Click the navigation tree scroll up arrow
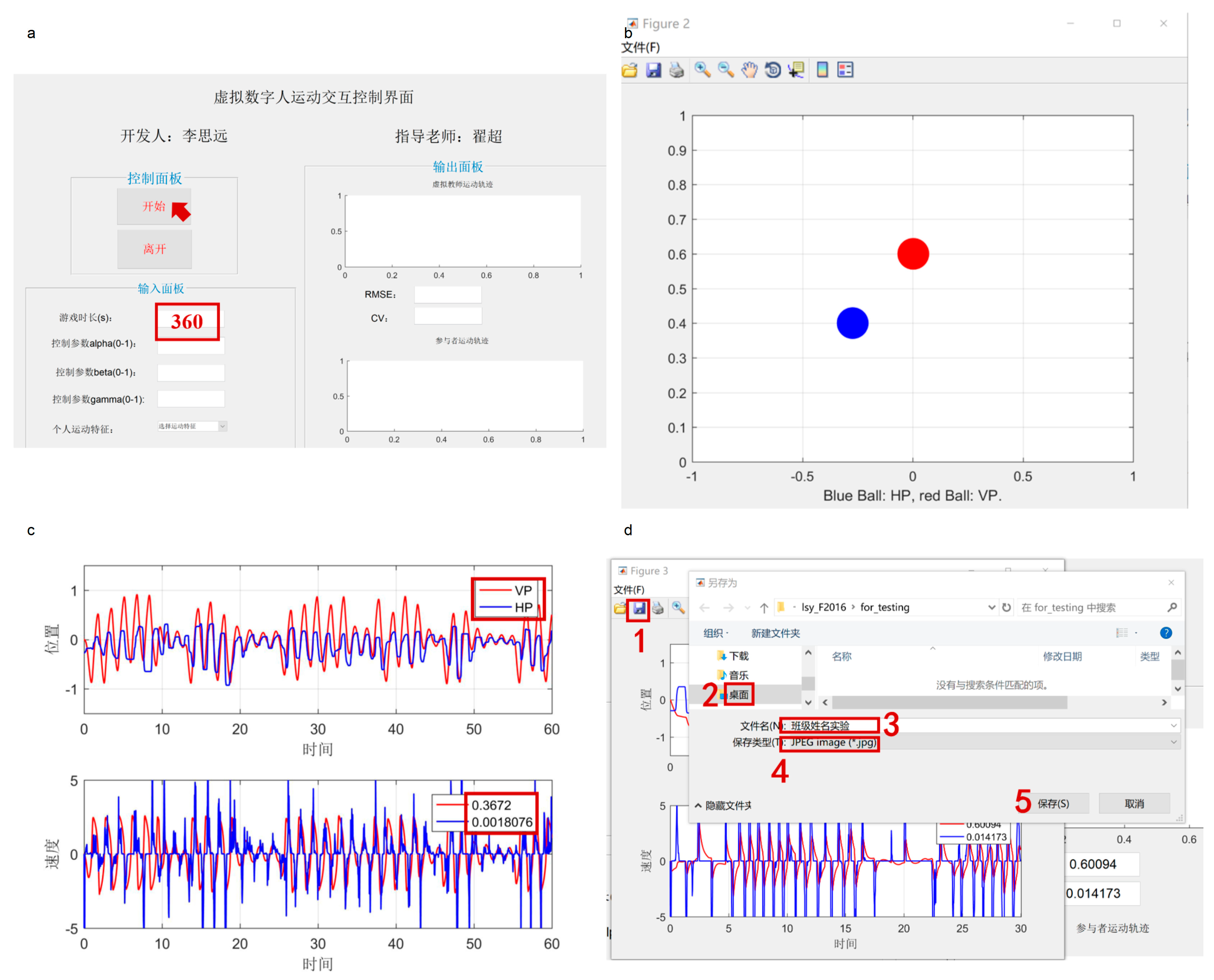 (808, 653)
